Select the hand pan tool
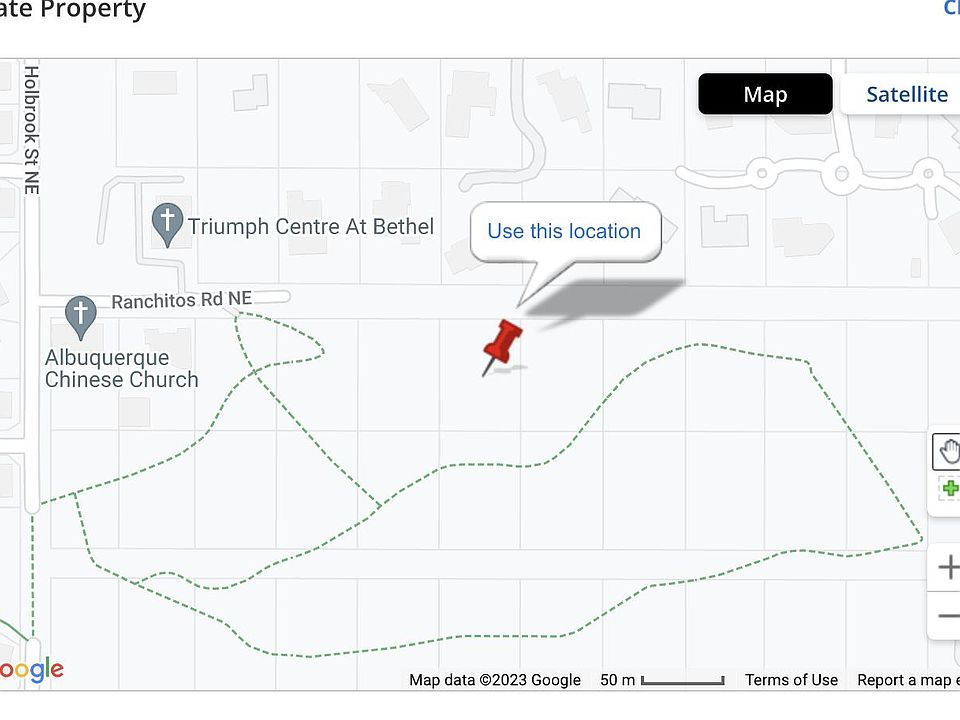Image resolution: width=960 pixels, height=720 pixels. point(948,451)
